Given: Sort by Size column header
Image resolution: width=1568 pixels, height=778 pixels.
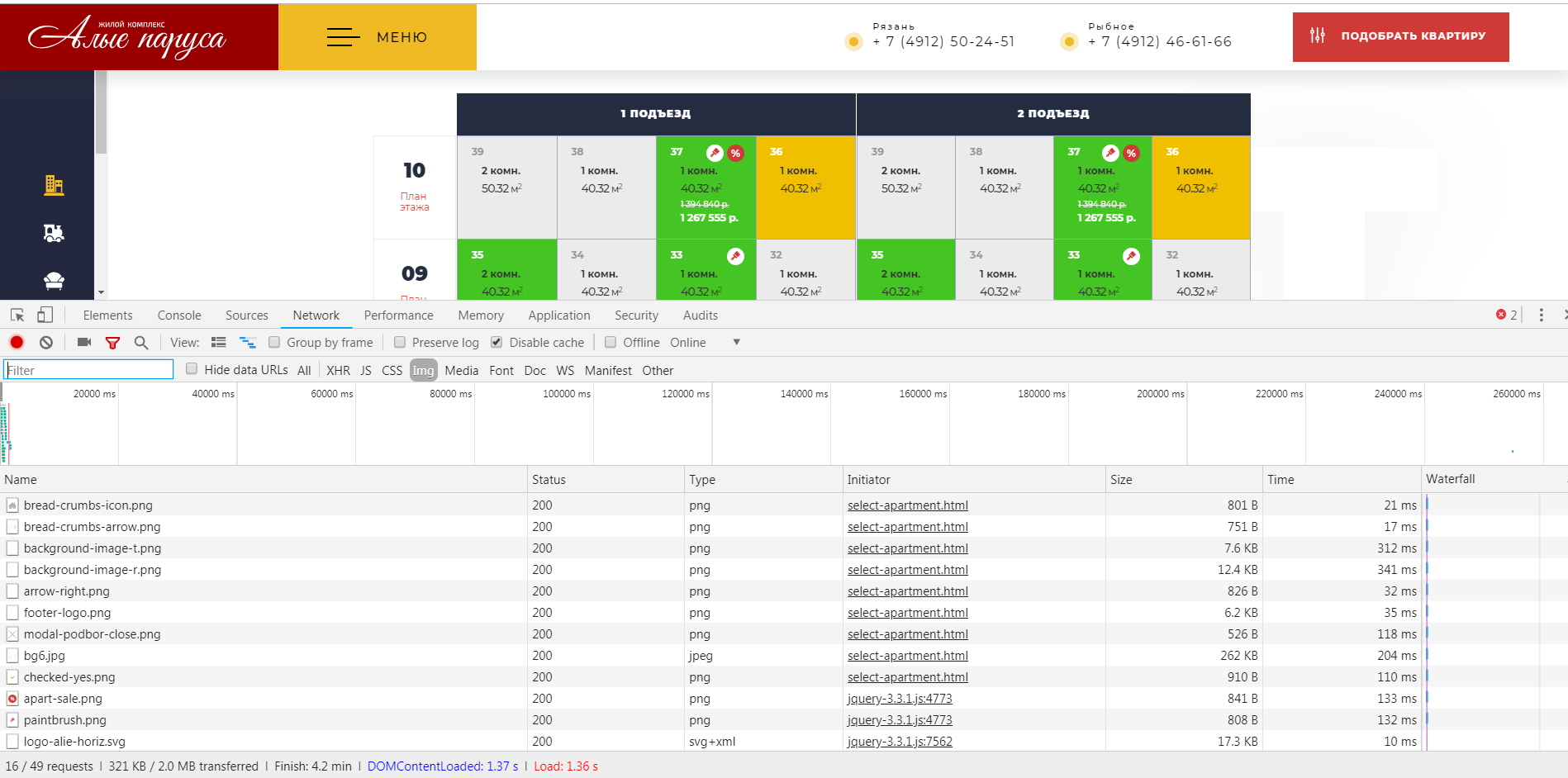Looking at the screenshot, I should (1184, 479).
